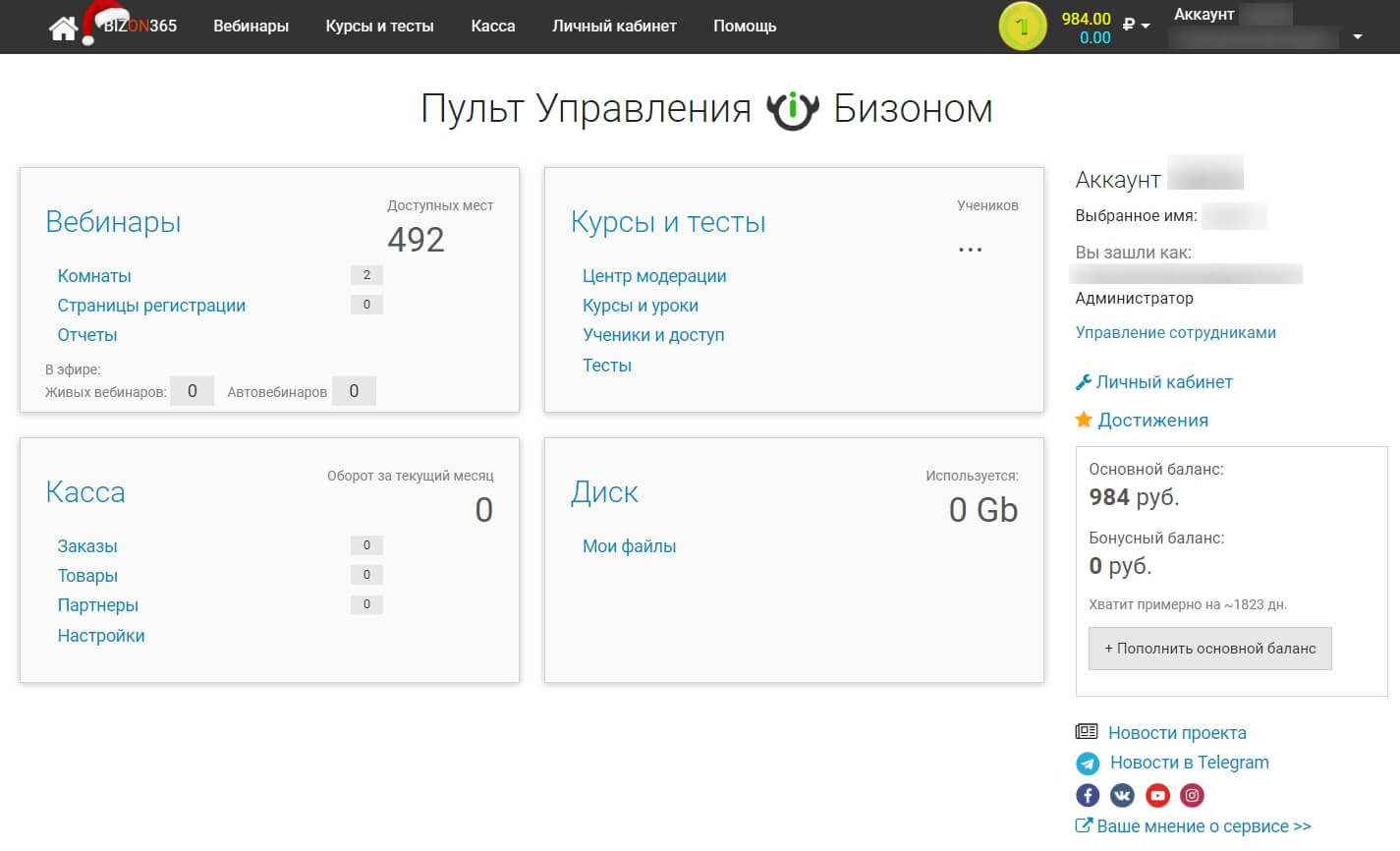Open the Управление сотрудниками link

click(x=1175, y=332)
